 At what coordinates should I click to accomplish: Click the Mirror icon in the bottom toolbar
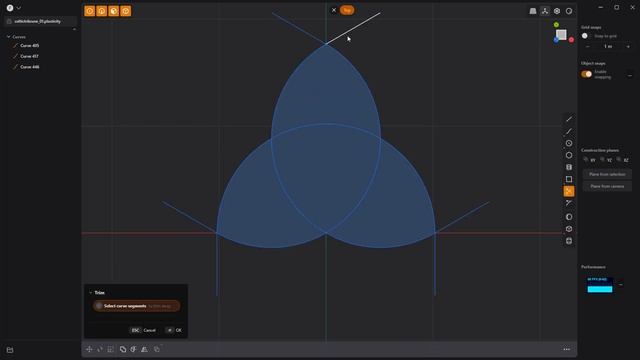pos(144,349)
